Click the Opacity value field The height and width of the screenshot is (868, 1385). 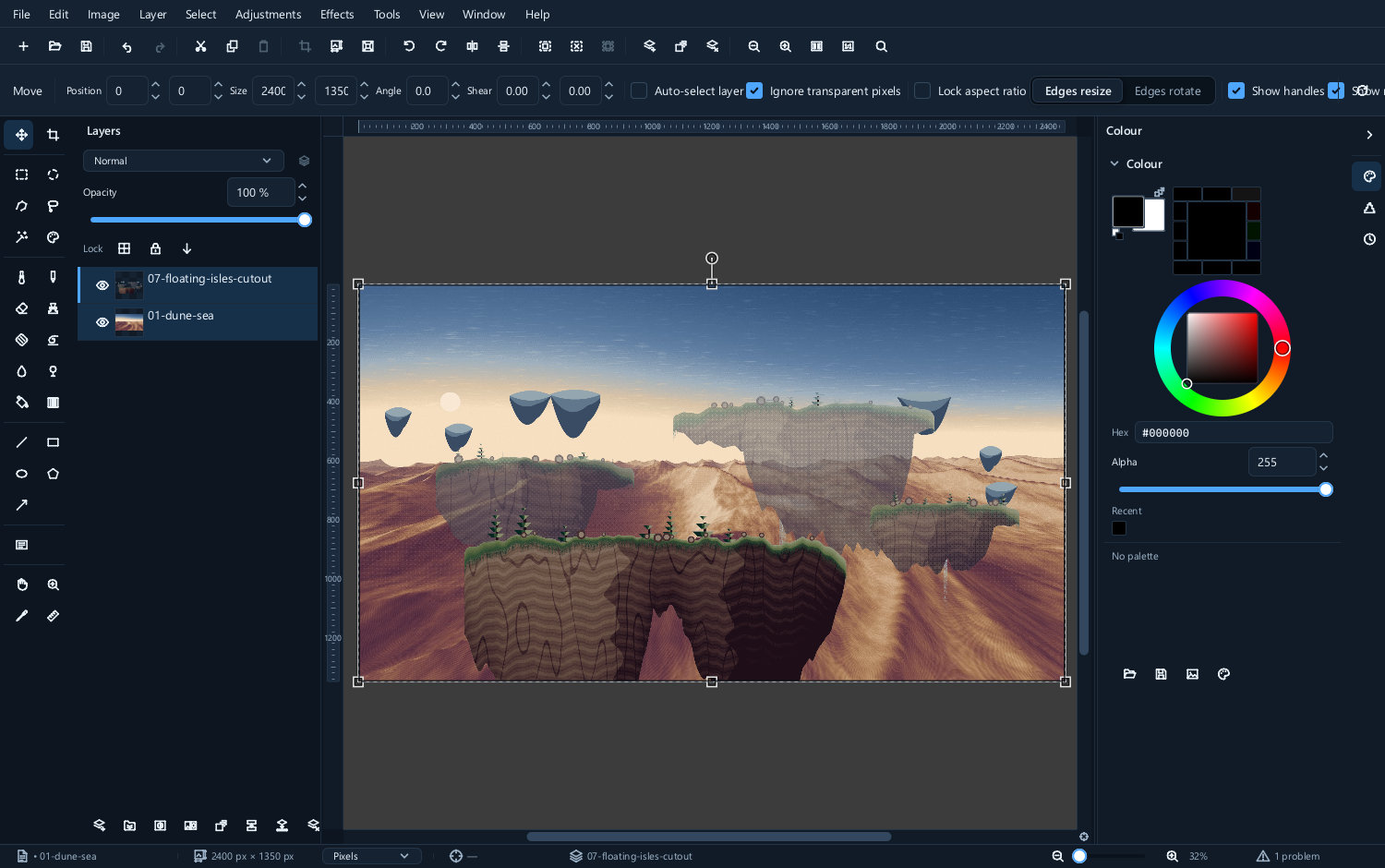tap(260, 192)
